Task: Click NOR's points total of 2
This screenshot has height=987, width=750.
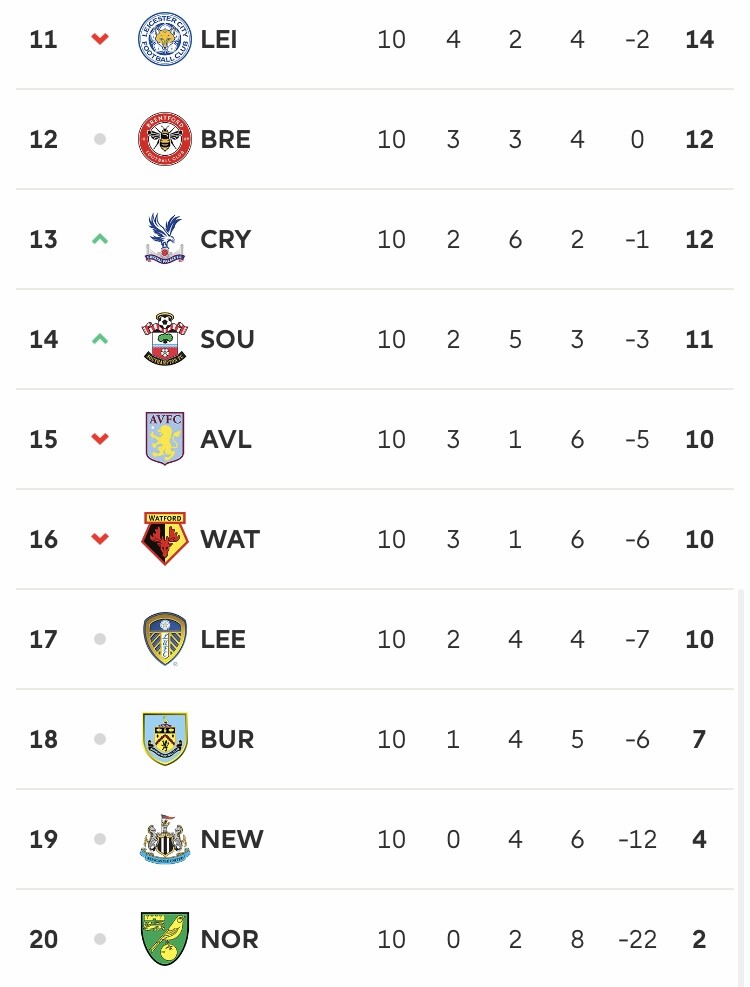Action: [x=699, y=939]
